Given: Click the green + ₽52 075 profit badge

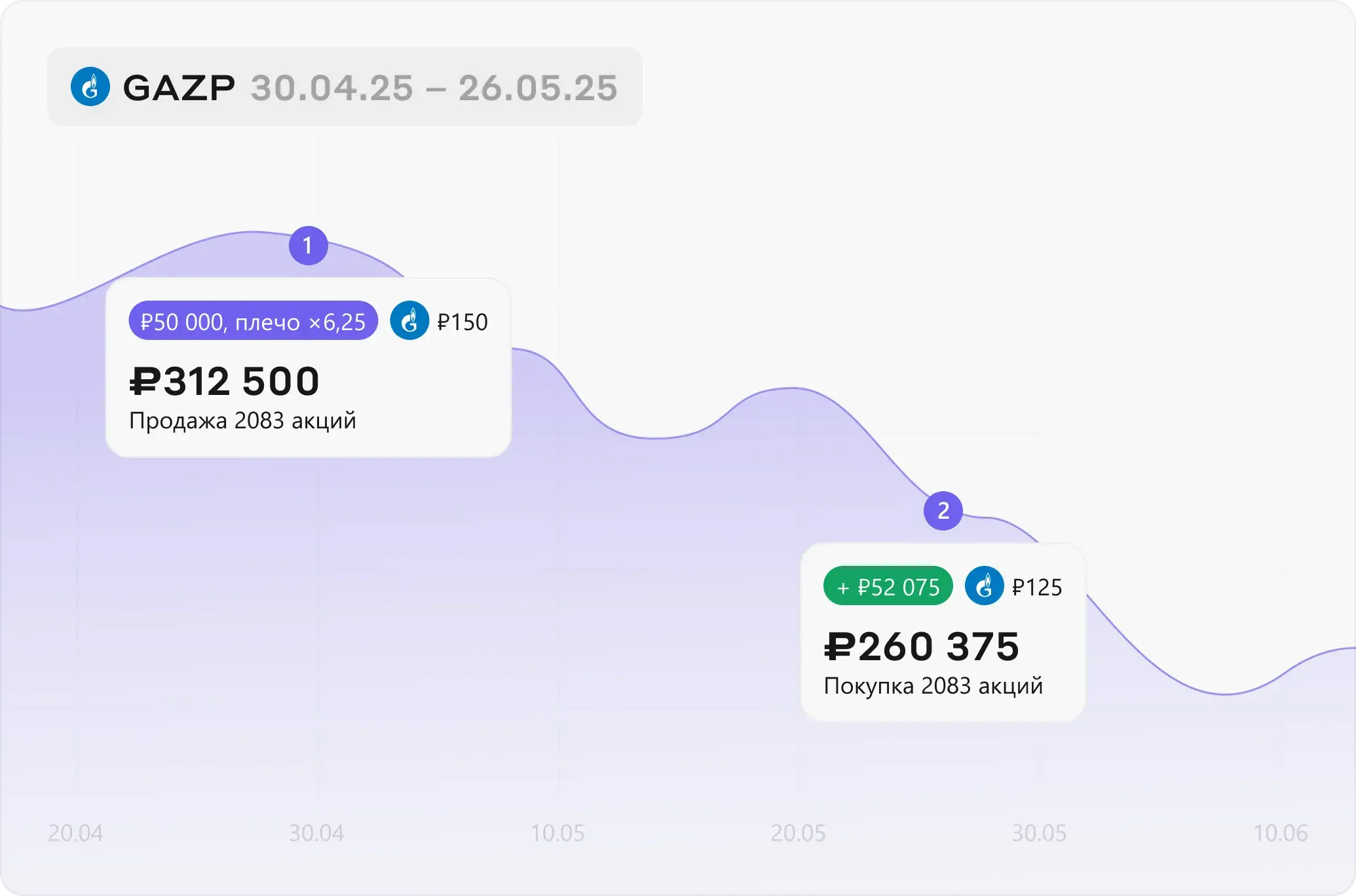Looking at the screenshot, I should coord(888,586).
